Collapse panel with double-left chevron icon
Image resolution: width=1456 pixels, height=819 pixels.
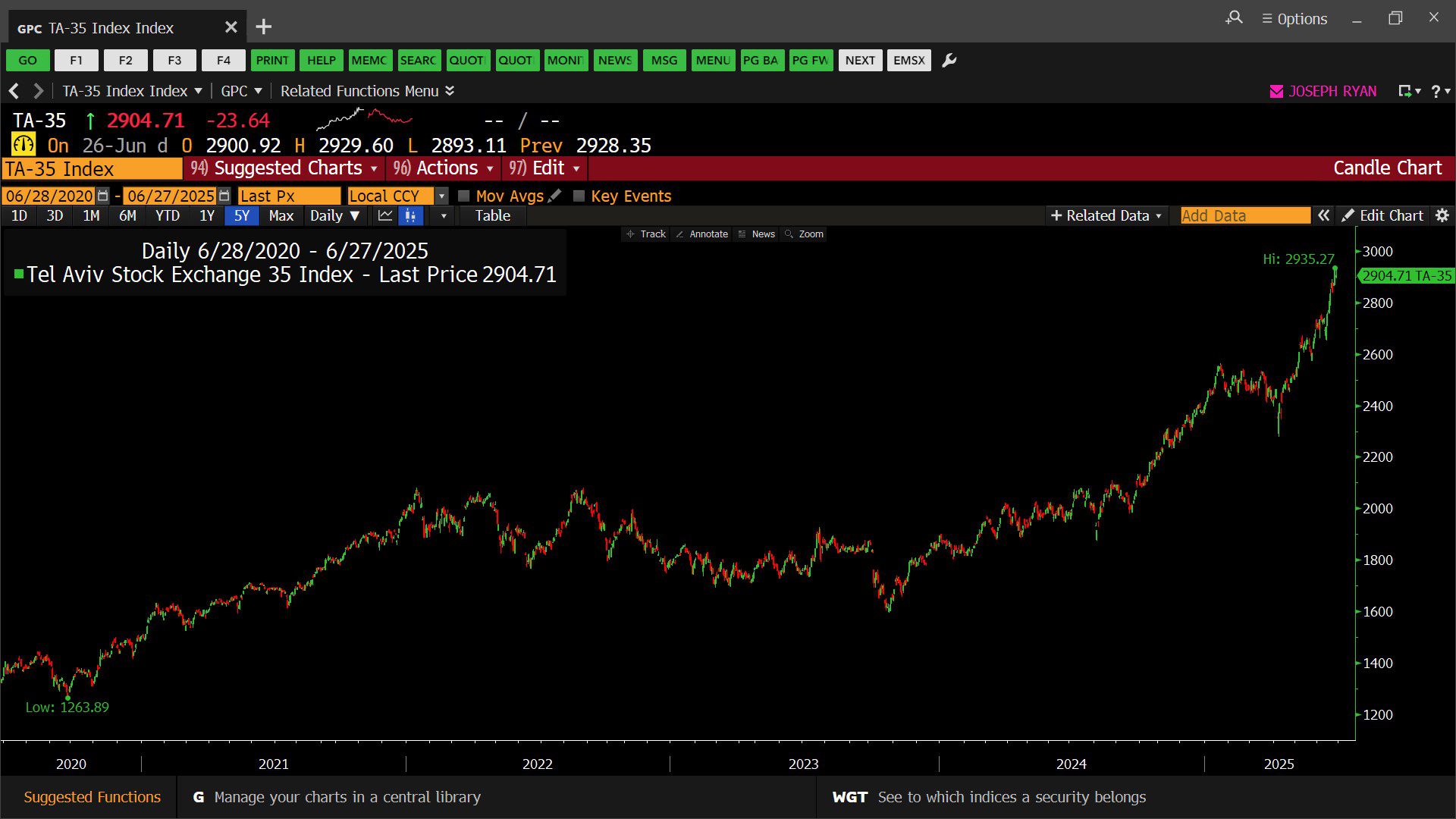pos(1323,216)
